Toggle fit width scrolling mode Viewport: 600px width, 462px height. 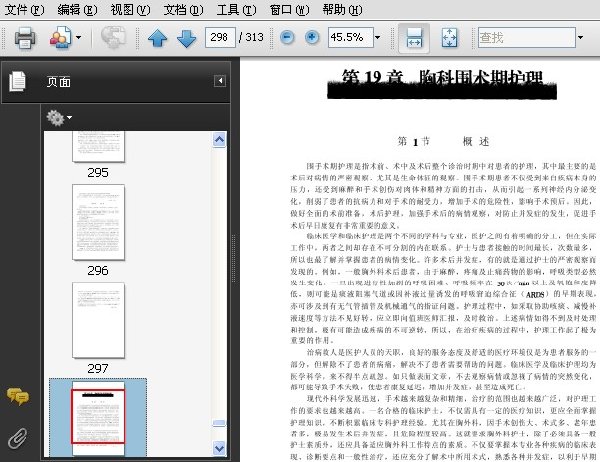pos(414,38)
